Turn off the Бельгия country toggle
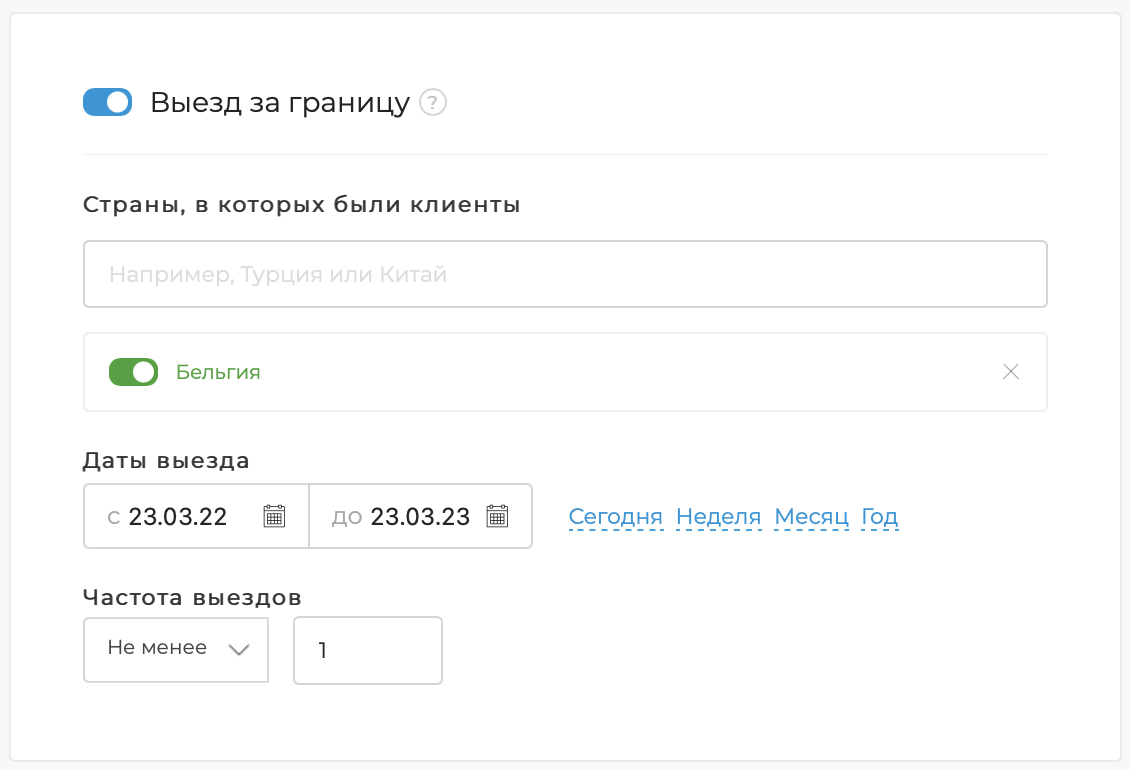The image size is (1130, 770). [133, 371]
